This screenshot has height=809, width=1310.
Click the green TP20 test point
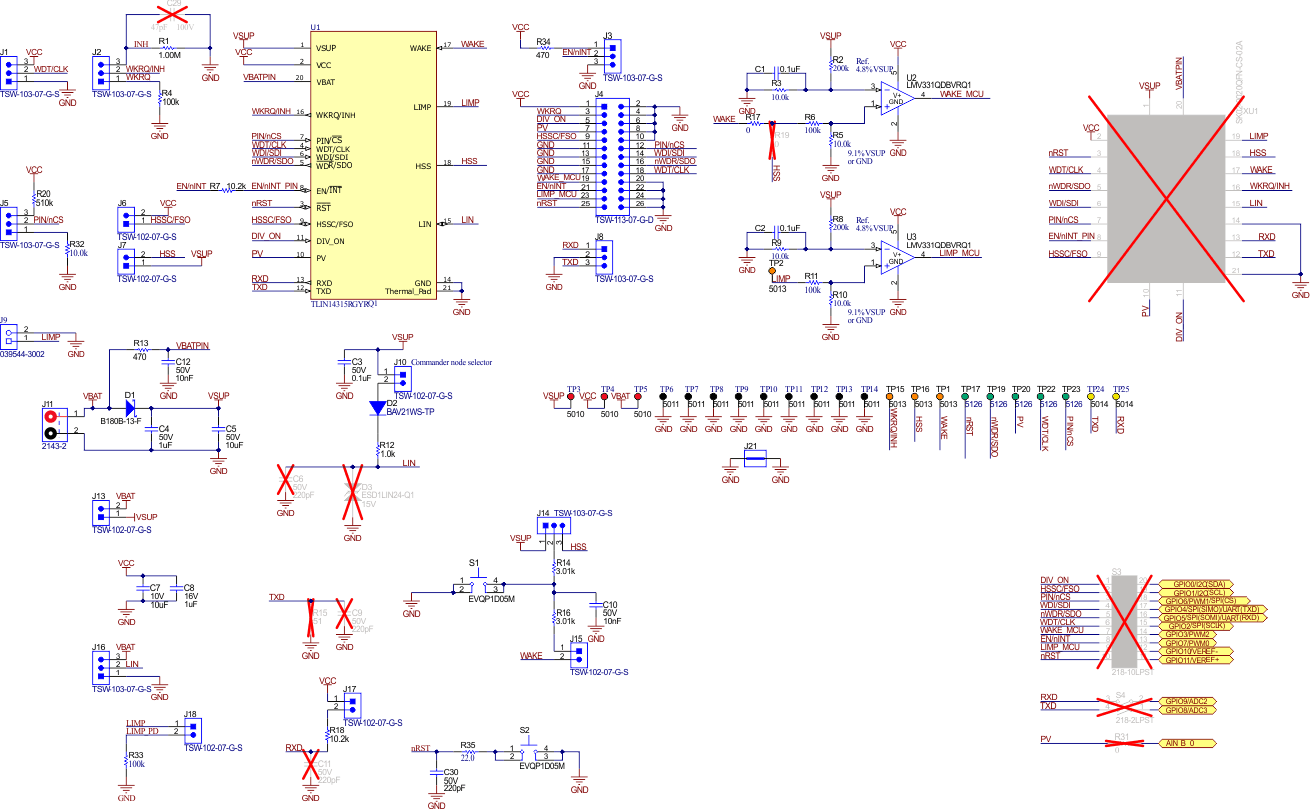coord(1015,397)
